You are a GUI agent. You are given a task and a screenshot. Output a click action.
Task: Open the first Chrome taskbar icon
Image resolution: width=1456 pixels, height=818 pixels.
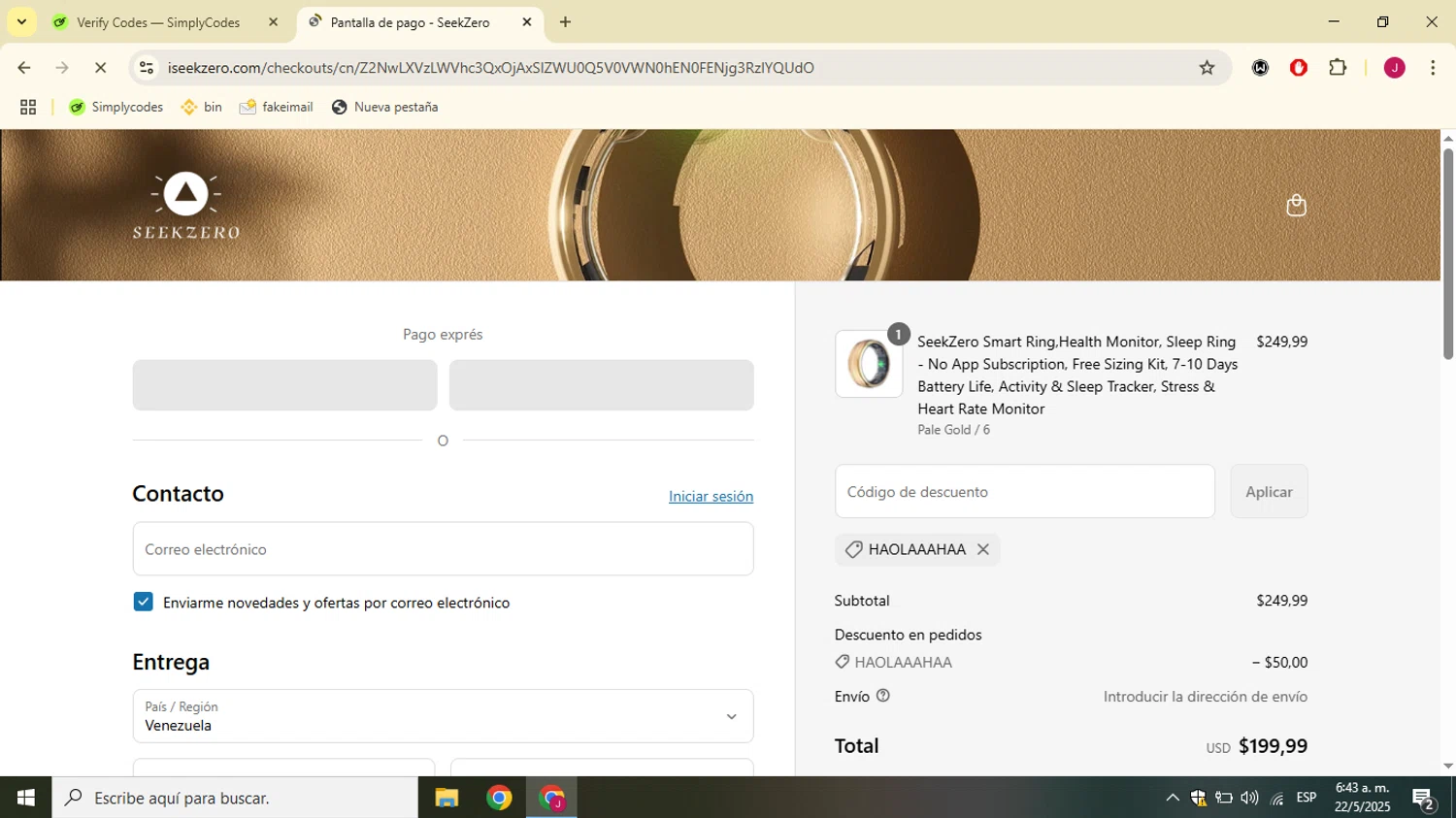(x=499, y=798)
